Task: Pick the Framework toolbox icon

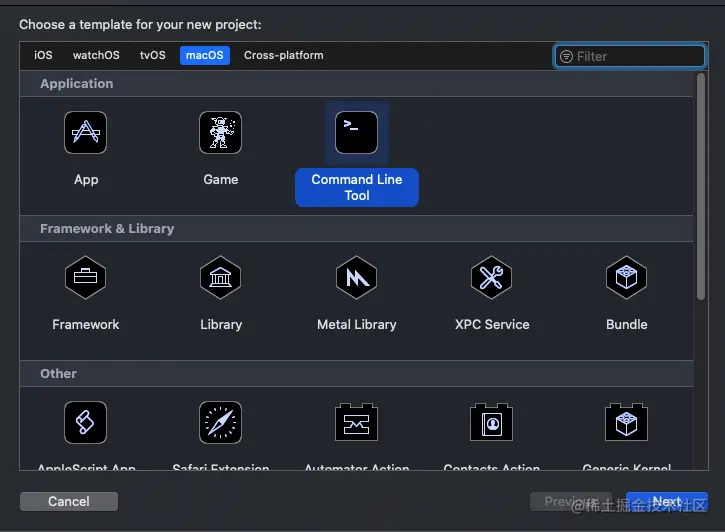Action: pyautogui.click(x=86, y=277)
